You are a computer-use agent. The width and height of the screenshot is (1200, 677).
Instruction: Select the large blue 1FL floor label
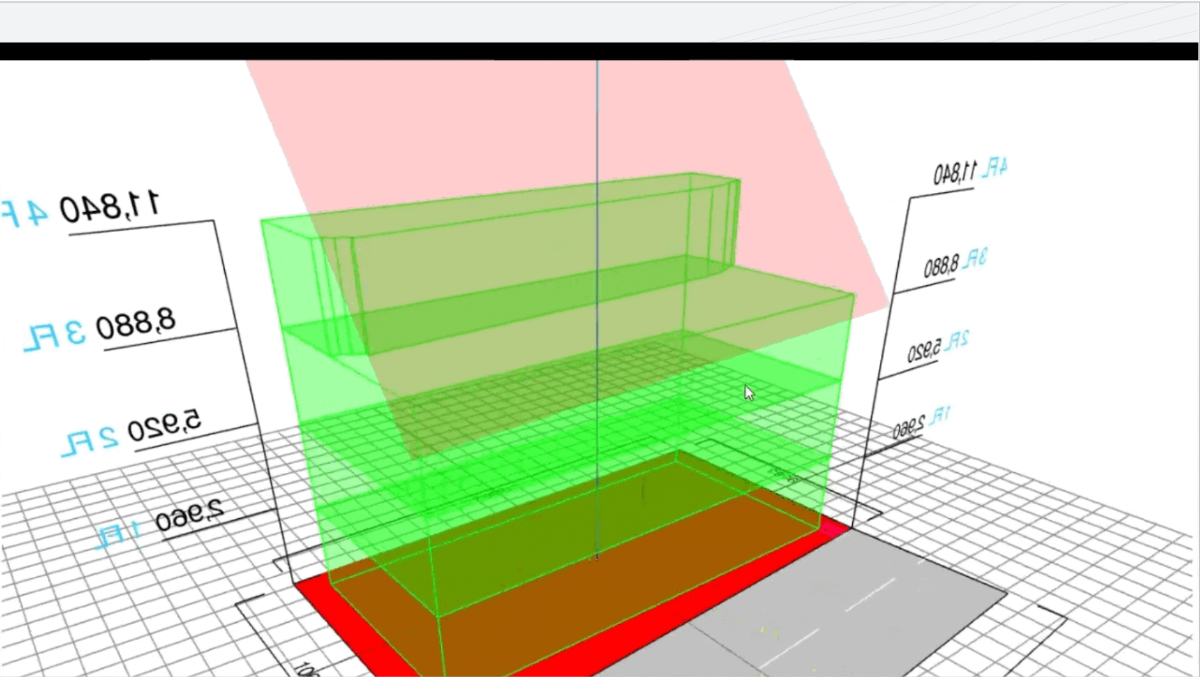pyautogui.click(x=118, y=536)
